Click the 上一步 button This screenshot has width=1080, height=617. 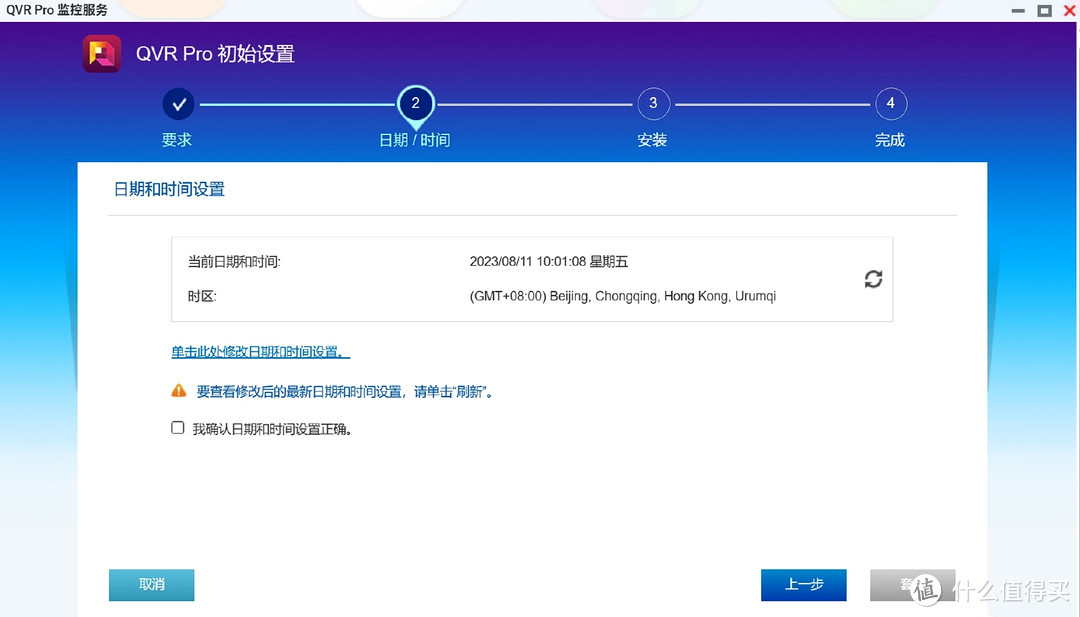pyautogui.click(x=803, y=585)
